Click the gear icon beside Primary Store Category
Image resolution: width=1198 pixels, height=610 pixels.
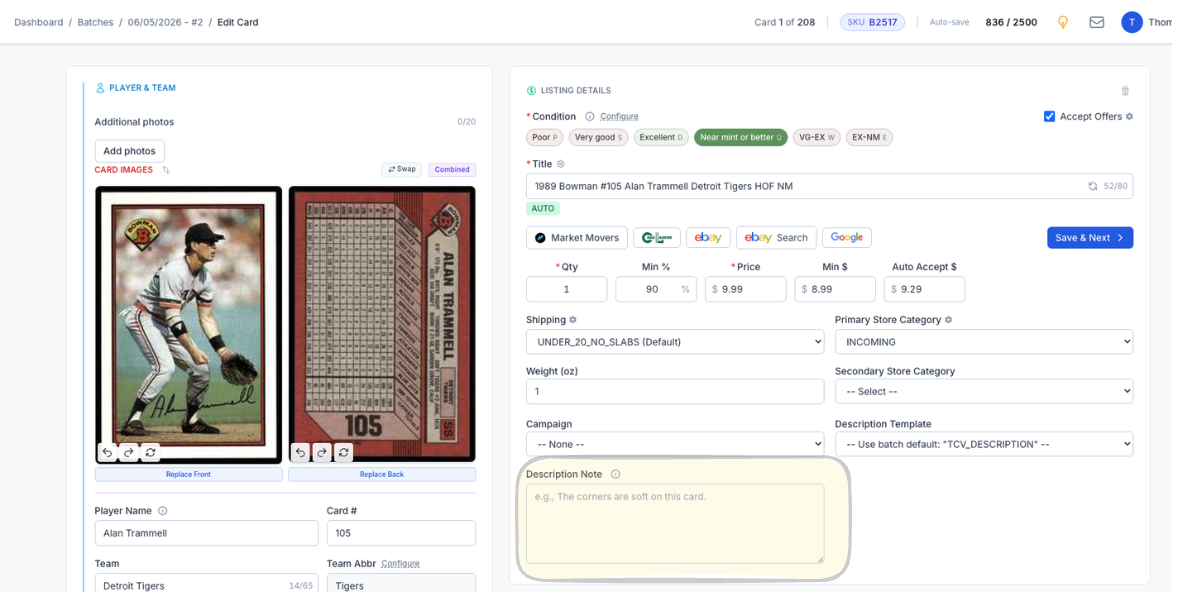coord(948,320)
